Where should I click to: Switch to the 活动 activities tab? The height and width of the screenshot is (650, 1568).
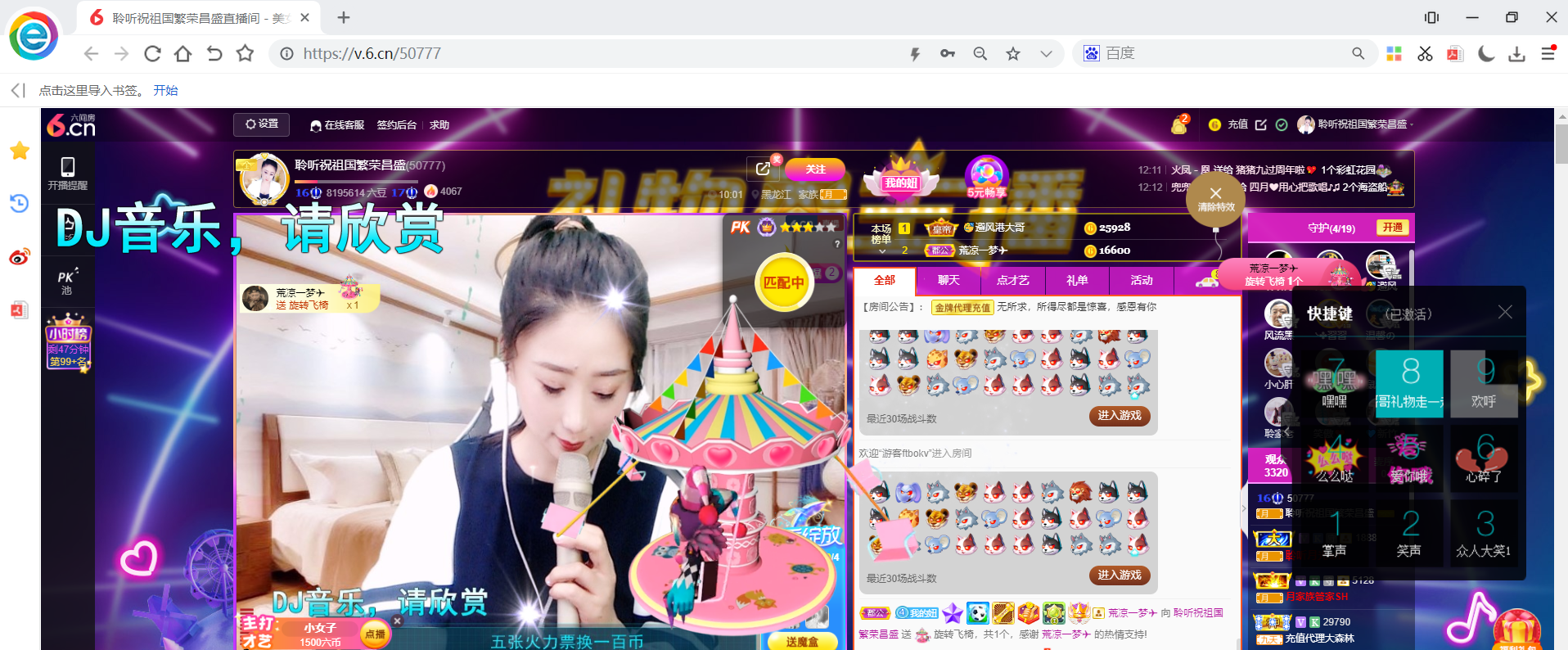point(1142,280)
